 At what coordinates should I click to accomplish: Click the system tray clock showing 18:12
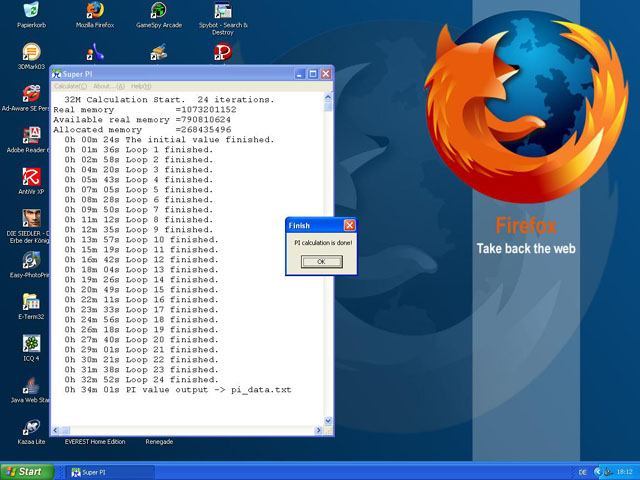tap(624, 473)
